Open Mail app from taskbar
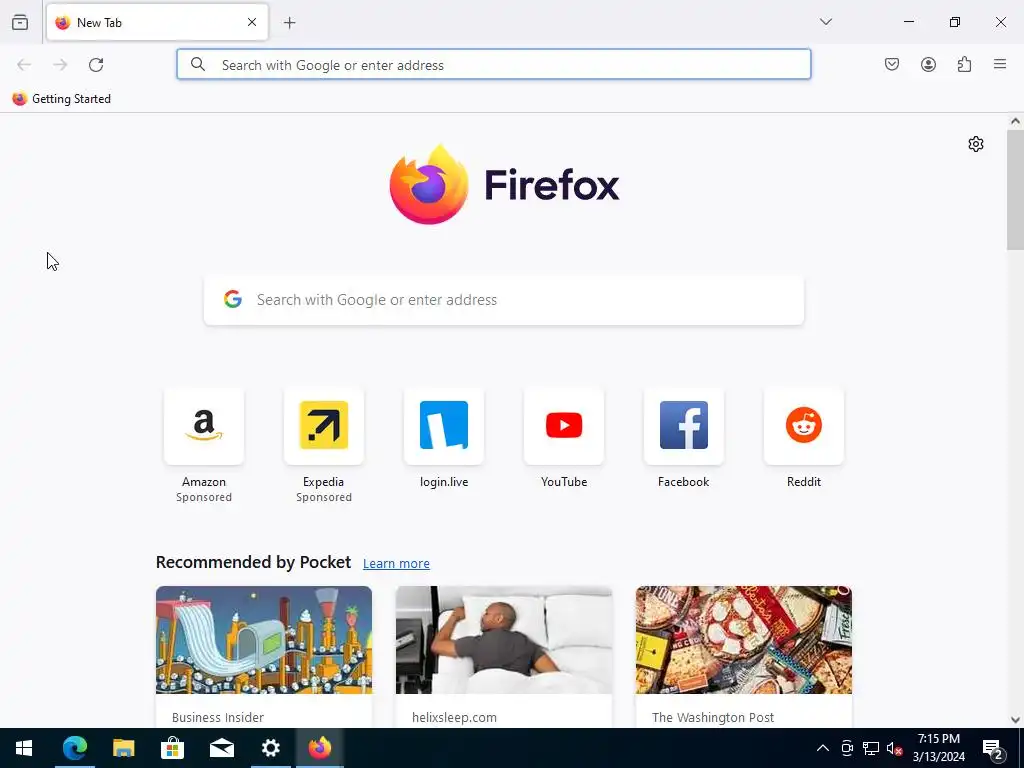Image resolution: width=1024 pixels, height=768 pixels. [x=221, y=748]
